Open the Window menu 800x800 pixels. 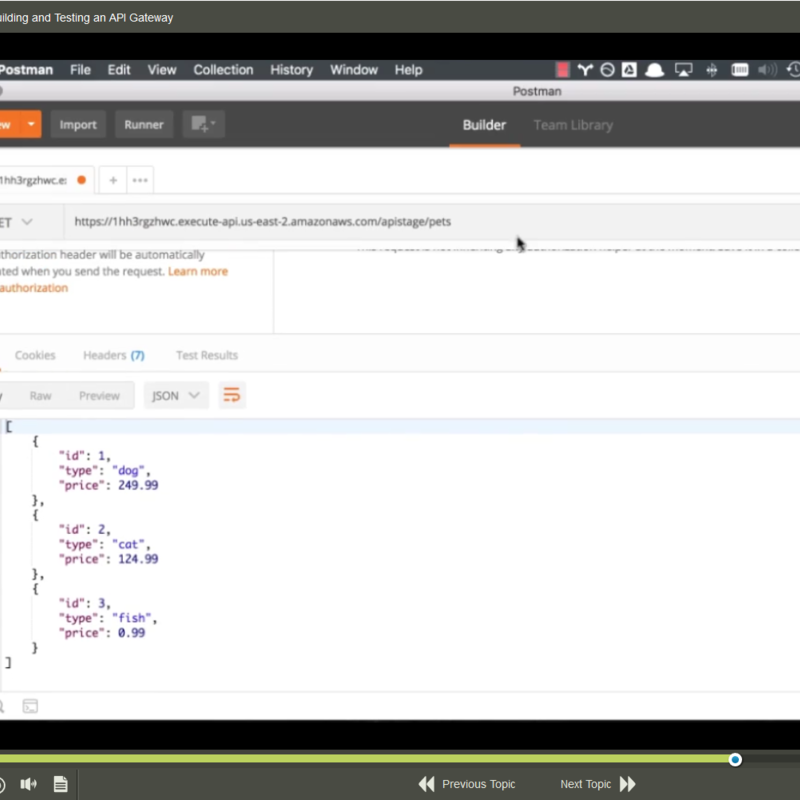click(354, 70)
